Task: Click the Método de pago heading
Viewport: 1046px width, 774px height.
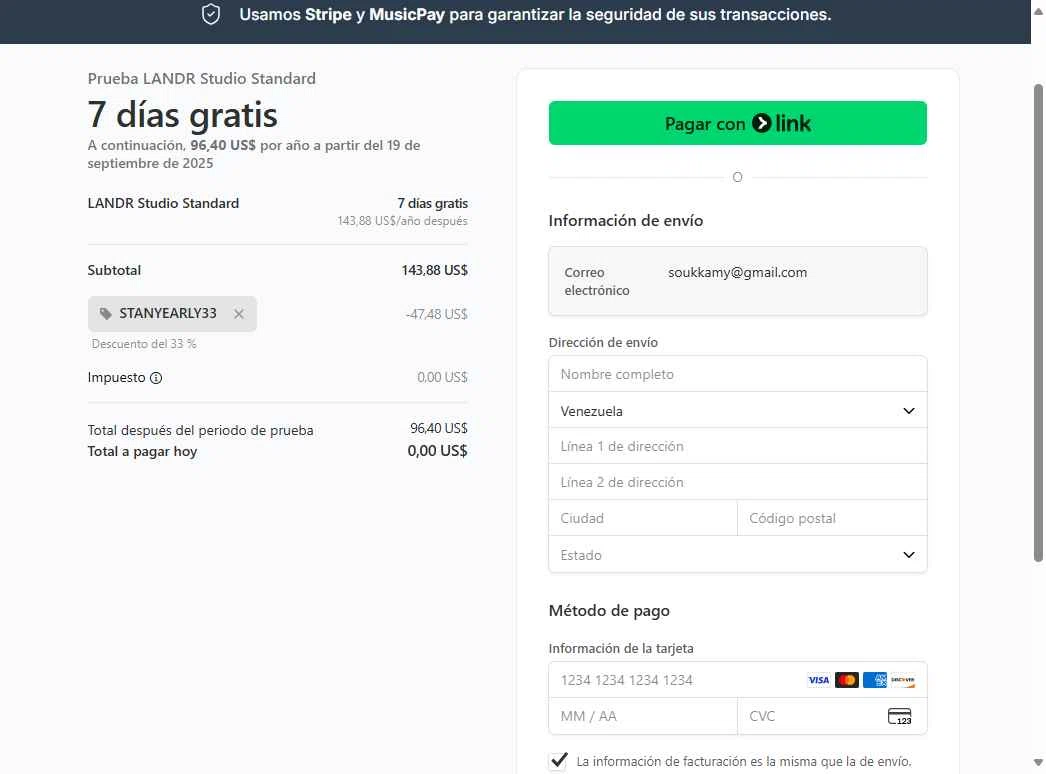Action: point(608,611)
